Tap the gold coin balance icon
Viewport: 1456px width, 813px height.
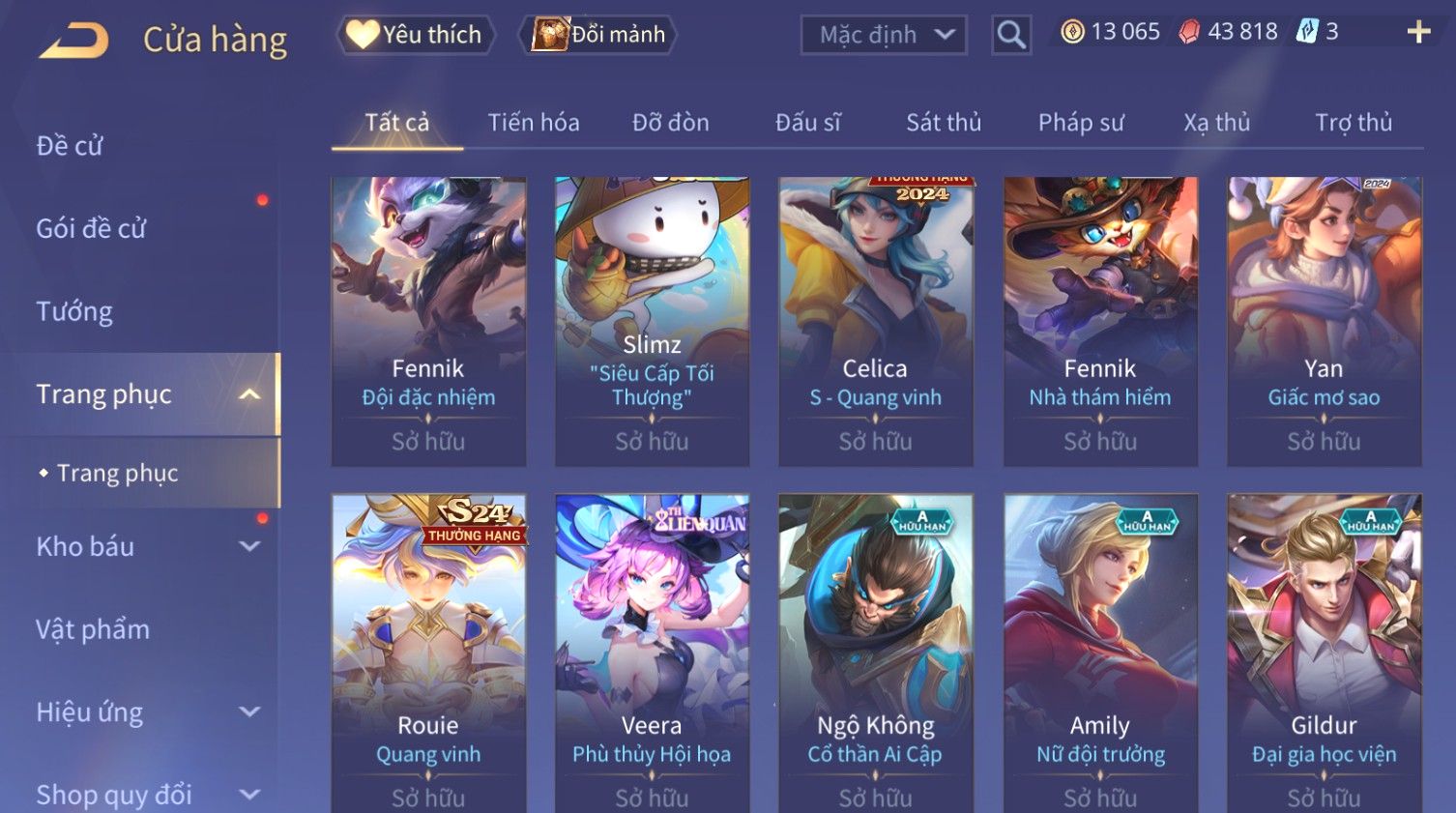[1072, 32]
